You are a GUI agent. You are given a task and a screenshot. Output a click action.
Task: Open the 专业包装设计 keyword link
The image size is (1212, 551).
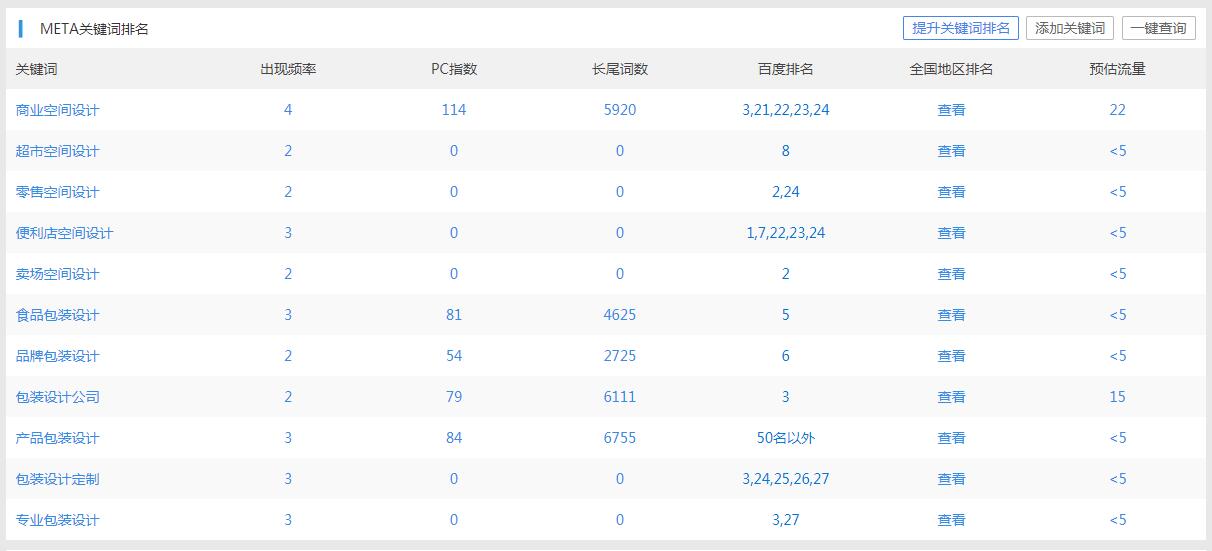pyautogui.click(x=58, y=520)
